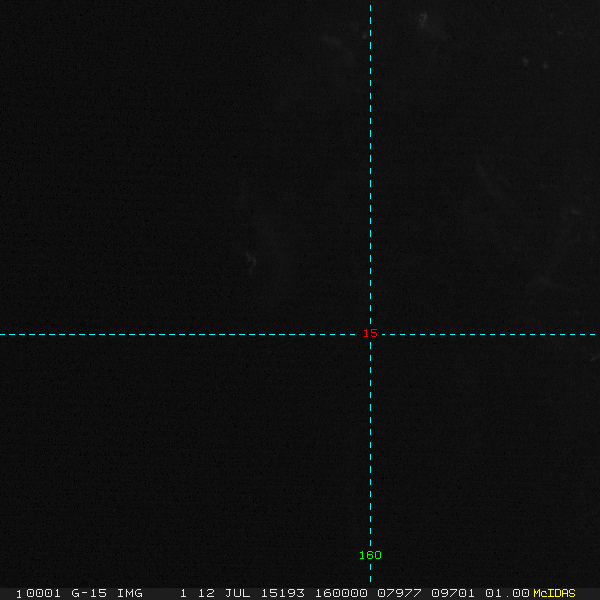Click the red 15 latitude label
The height and width of the screenshot is (600, 600).
click(x=370, y=333)
